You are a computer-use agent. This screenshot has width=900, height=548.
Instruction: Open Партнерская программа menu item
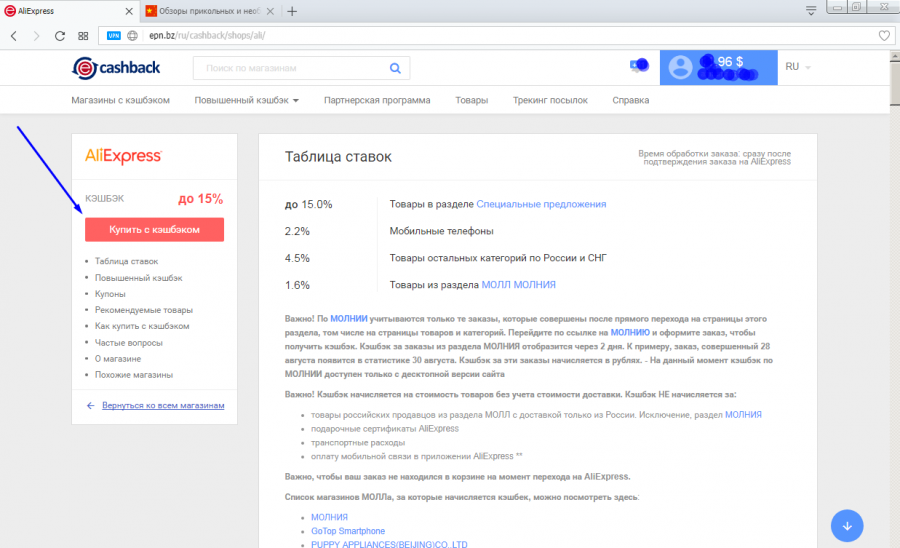pyautogui.click(x=377, y=100)
